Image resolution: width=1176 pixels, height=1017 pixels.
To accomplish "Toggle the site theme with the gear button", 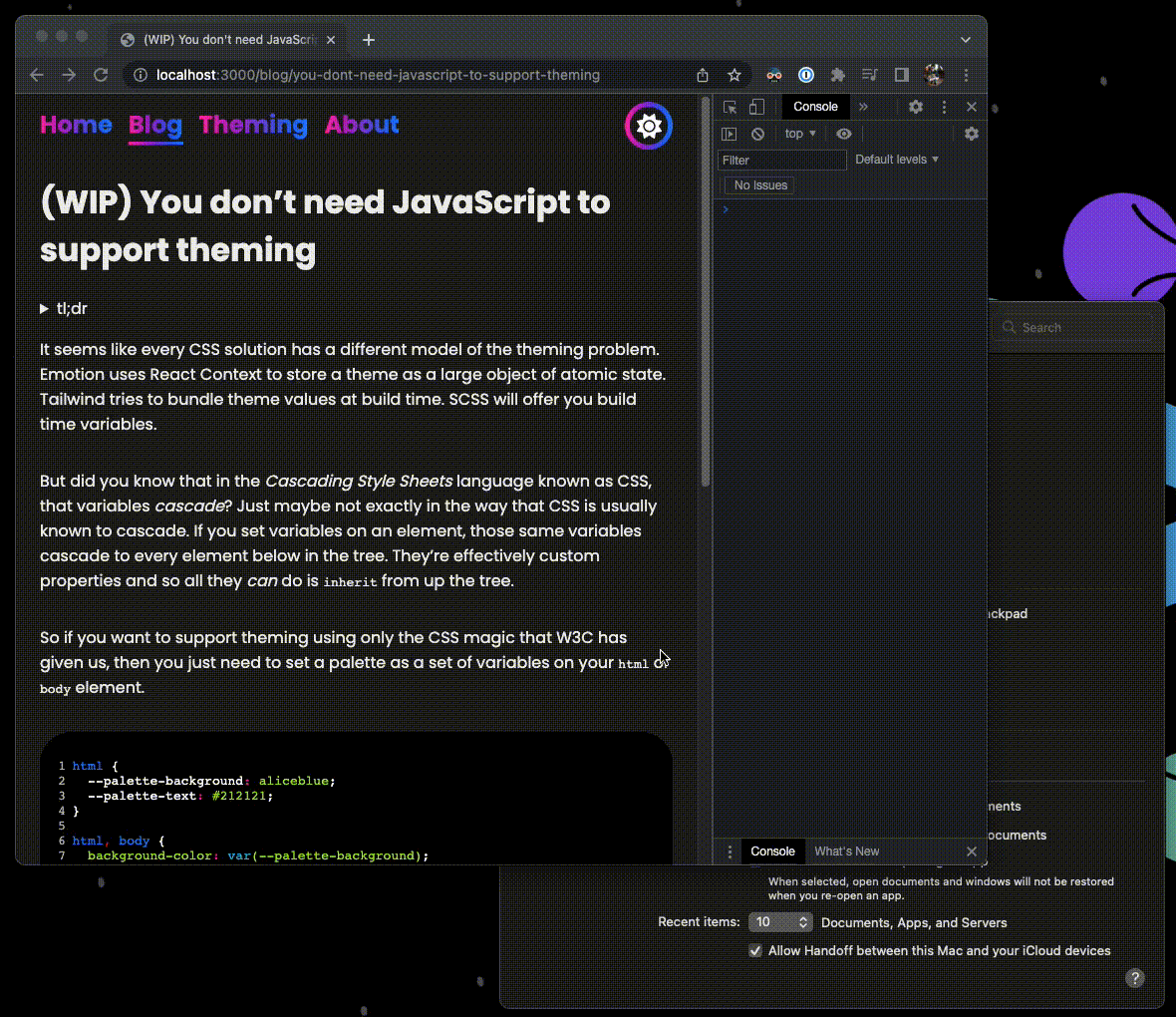I will coord(649,126).
